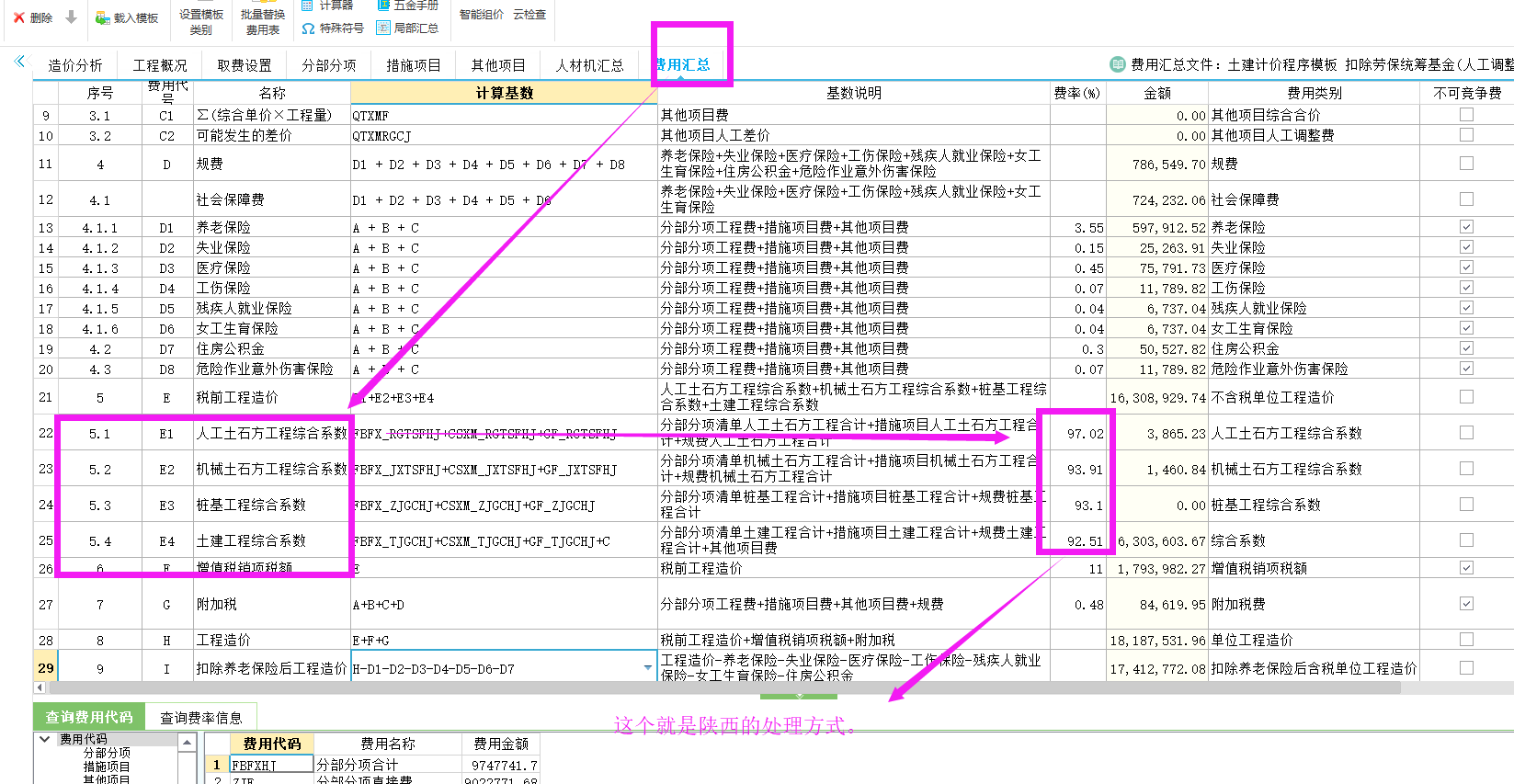
Task: Click the fee code tree scroll-up arrow
Action: pyautogui.click(x=188, y=742)
